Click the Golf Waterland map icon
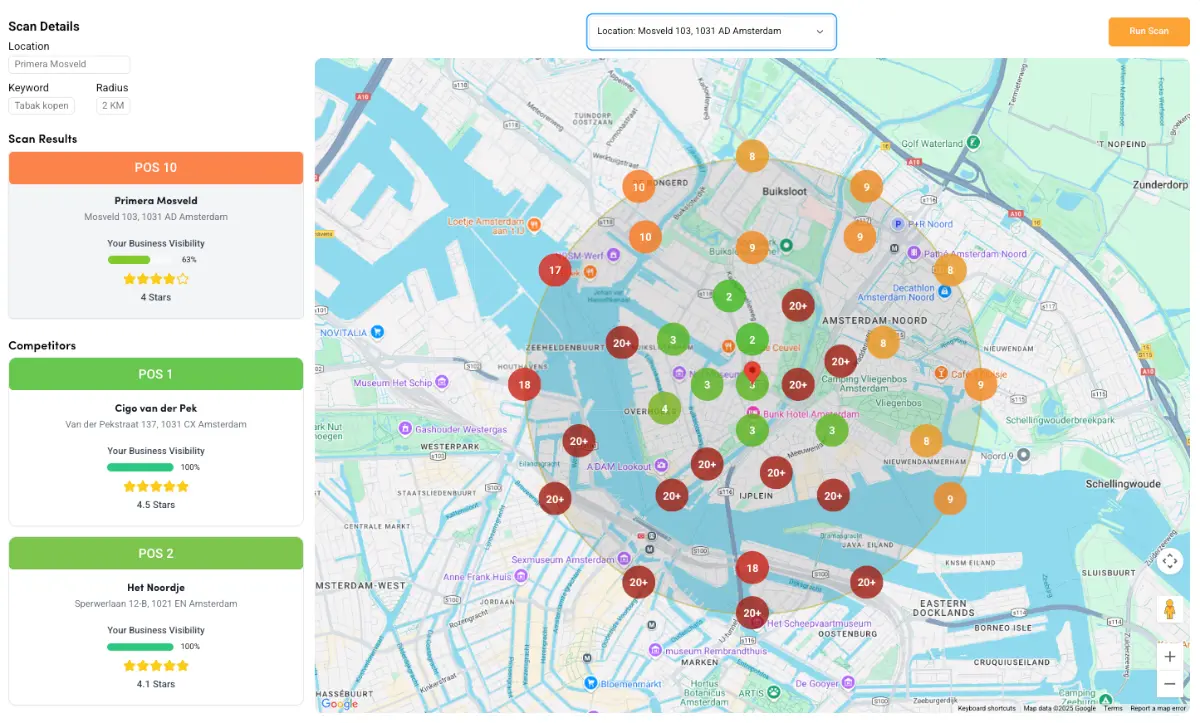Image resolution: width=1200 pixels, height=723 pixels. (973, 143)
